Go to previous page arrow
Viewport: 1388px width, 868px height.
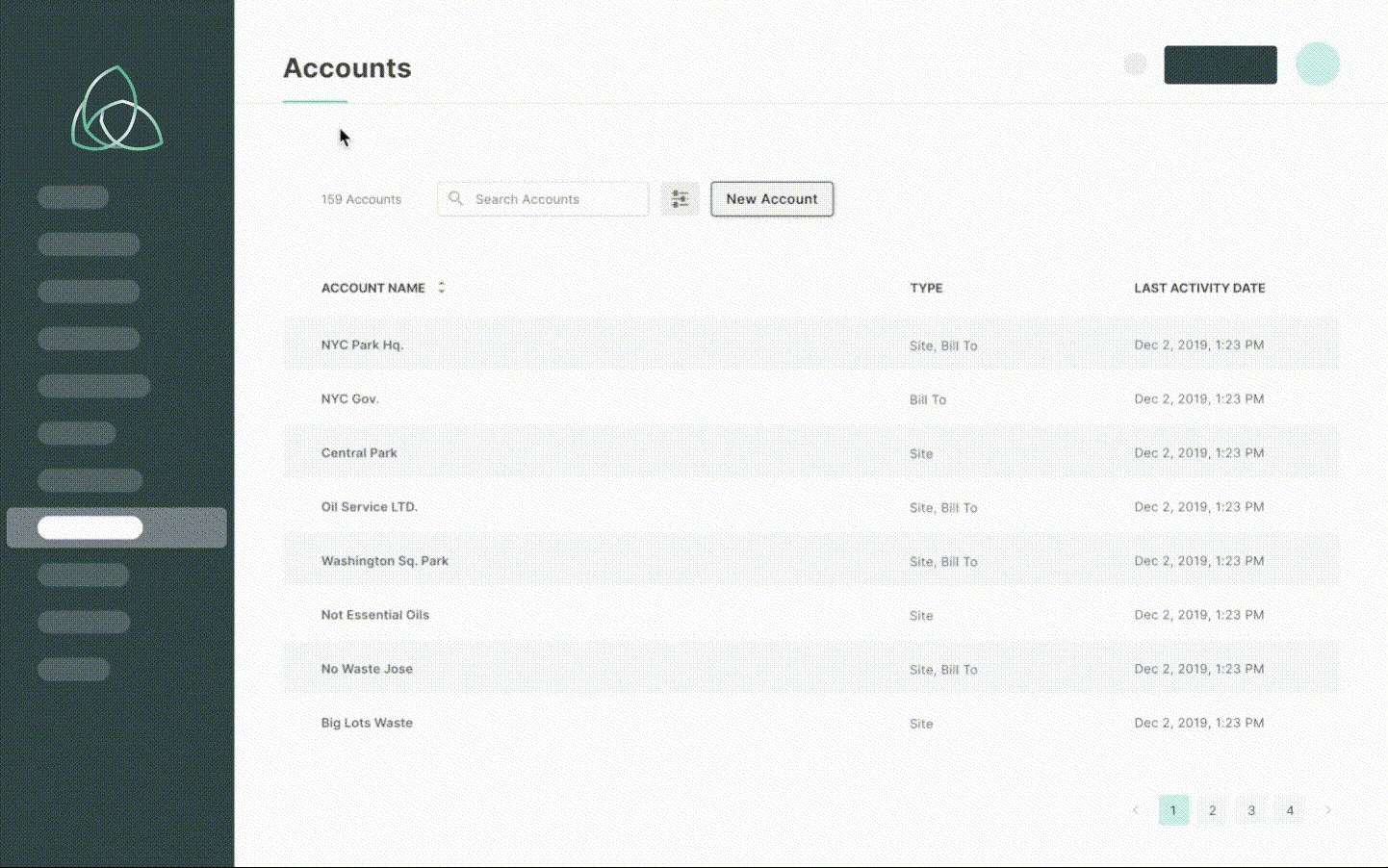pyautogui.click(x=1135, y=810)
